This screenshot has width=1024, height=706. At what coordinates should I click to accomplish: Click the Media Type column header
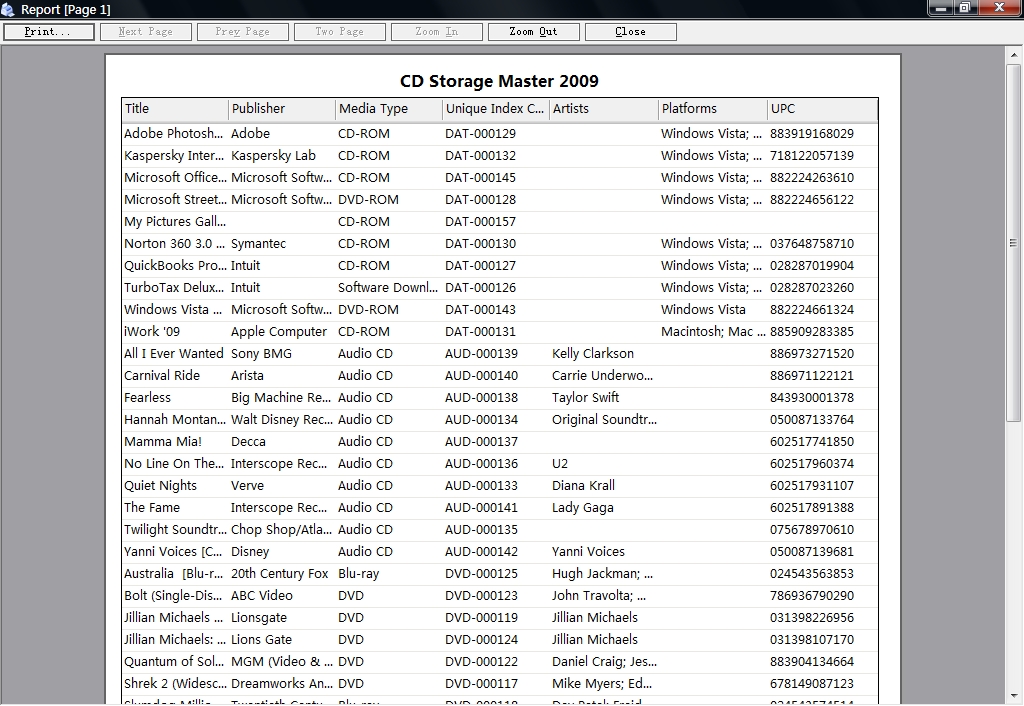[x=389, y=109]
